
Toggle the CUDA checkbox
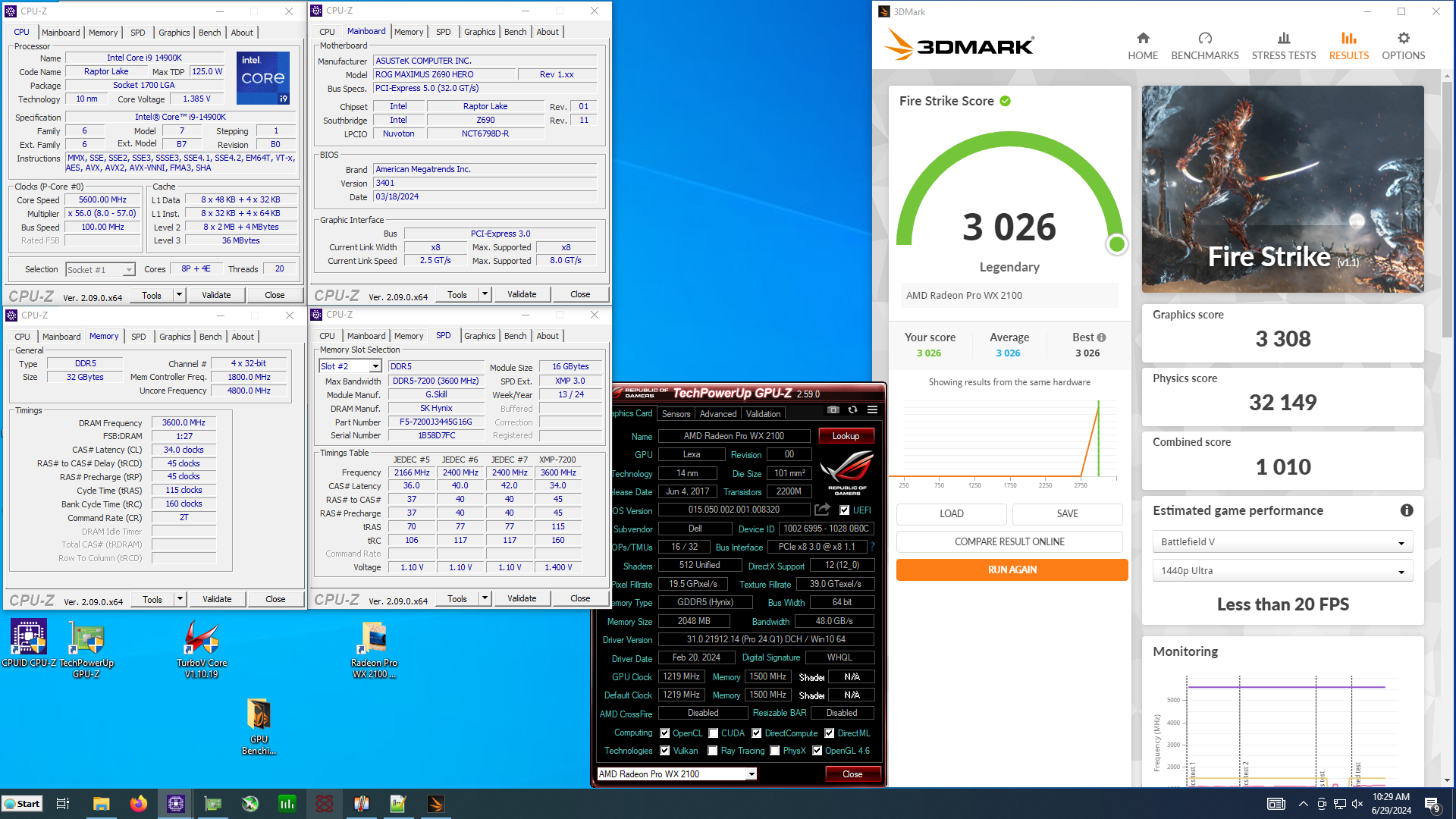click(713, 733)
